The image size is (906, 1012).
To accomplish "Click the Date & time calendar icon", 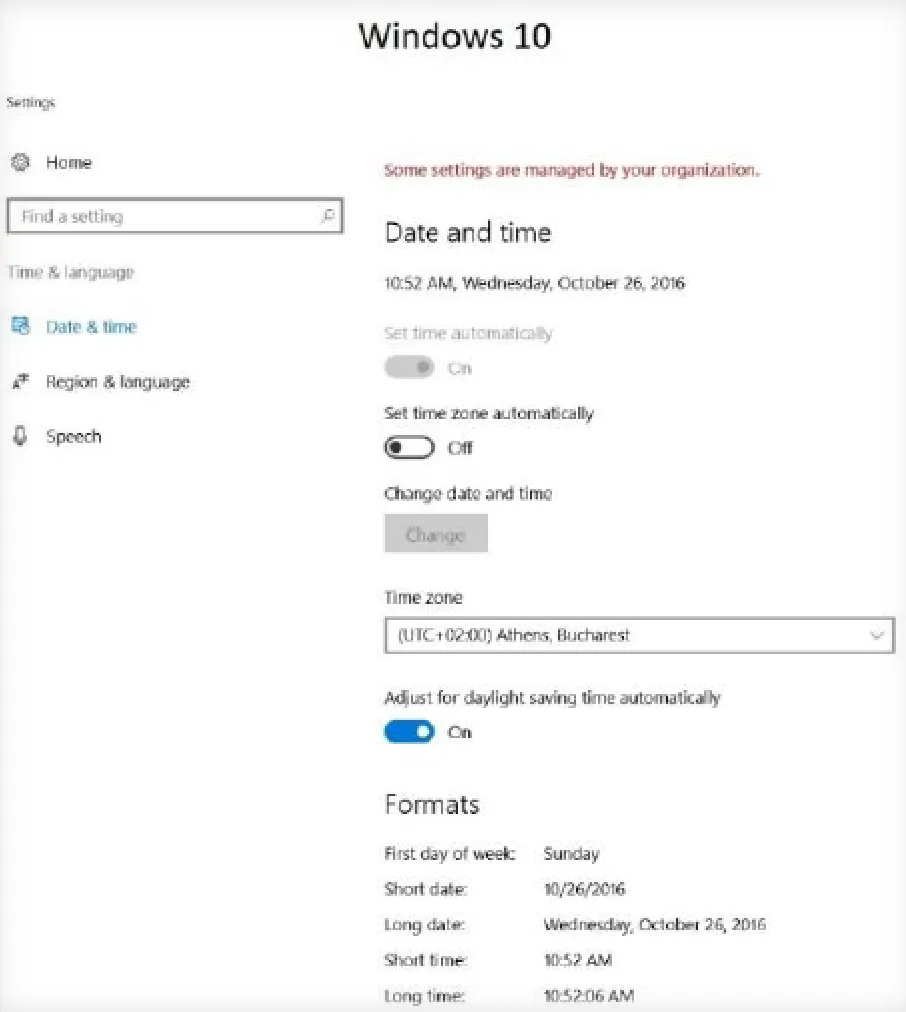I will 21,326.
